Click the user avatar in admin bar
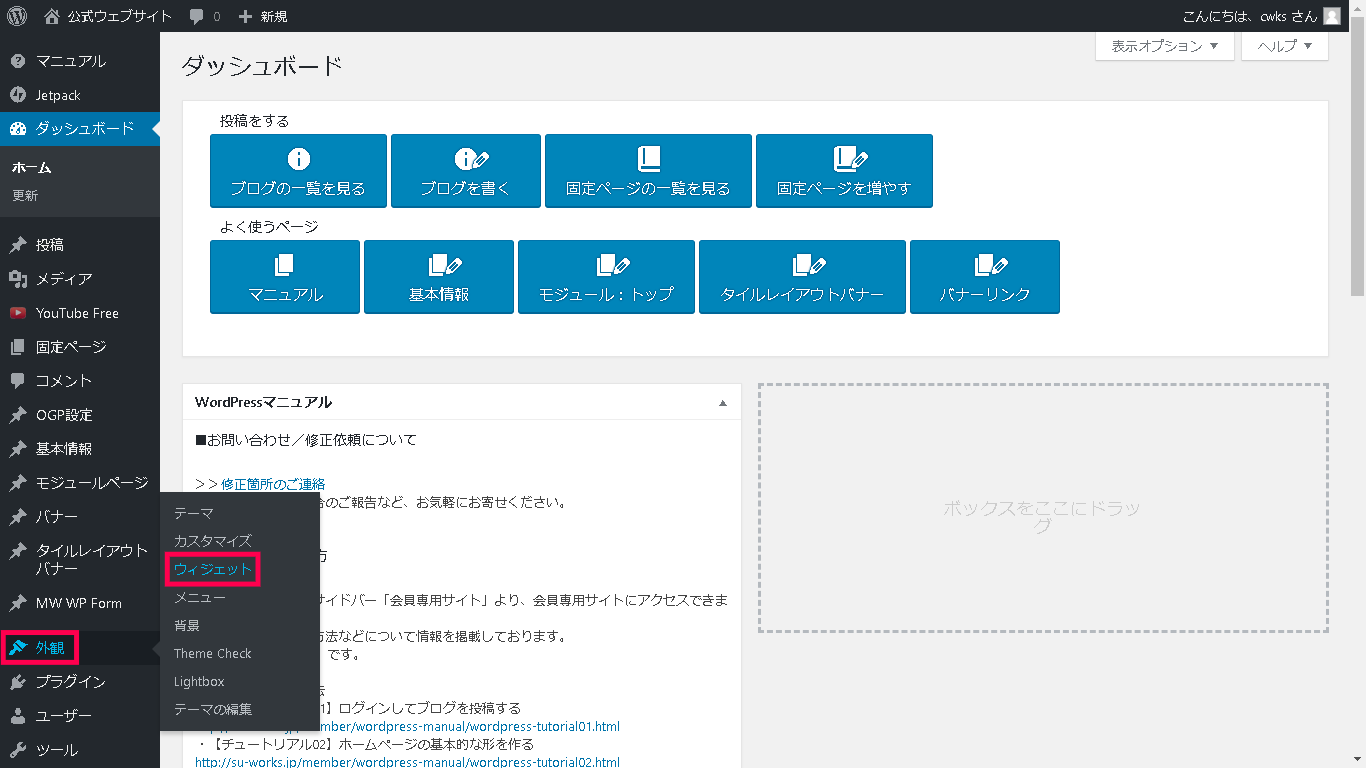This screenshot has width=1366, height=768. pos(1331,16)
